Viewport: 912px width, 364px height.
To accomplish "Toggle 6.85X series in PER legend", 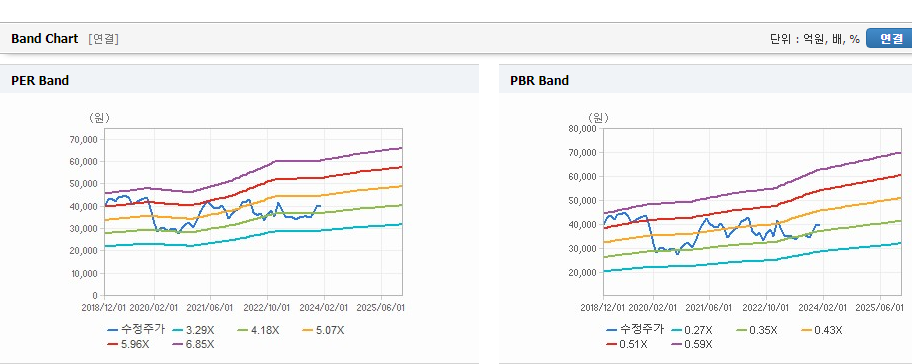I will [x=193, y=344].
